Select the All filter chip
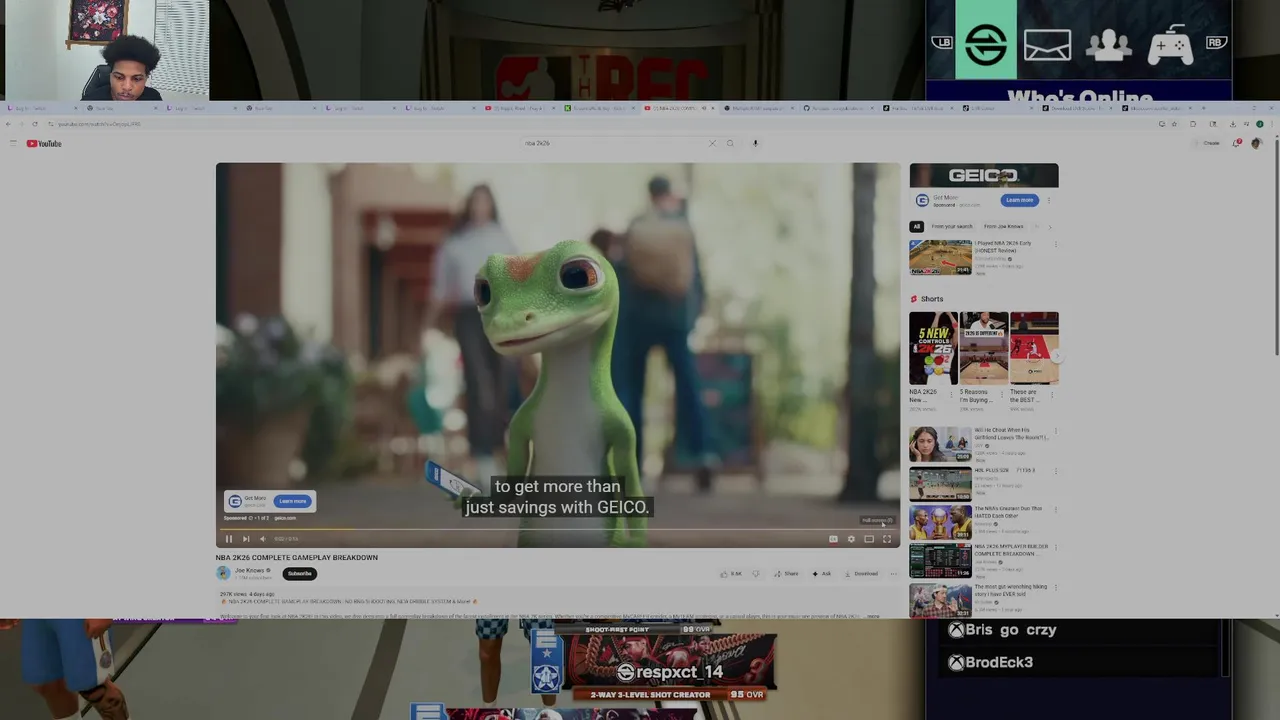Viewport: 1280px width, 720px height. tap(916, 226)
